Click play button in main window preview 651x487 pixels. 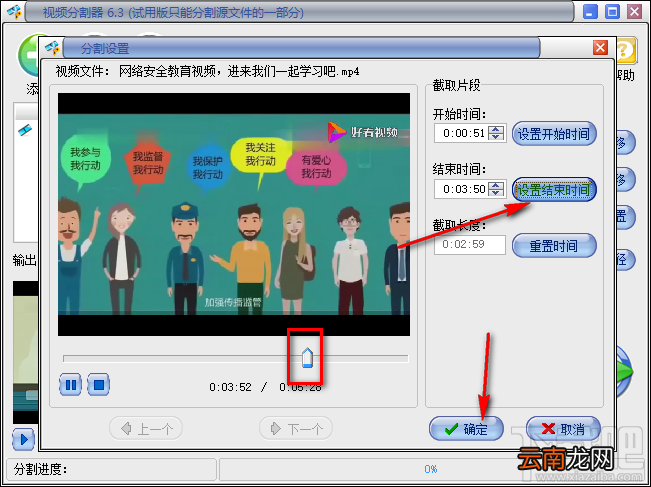tap(23, 439)
